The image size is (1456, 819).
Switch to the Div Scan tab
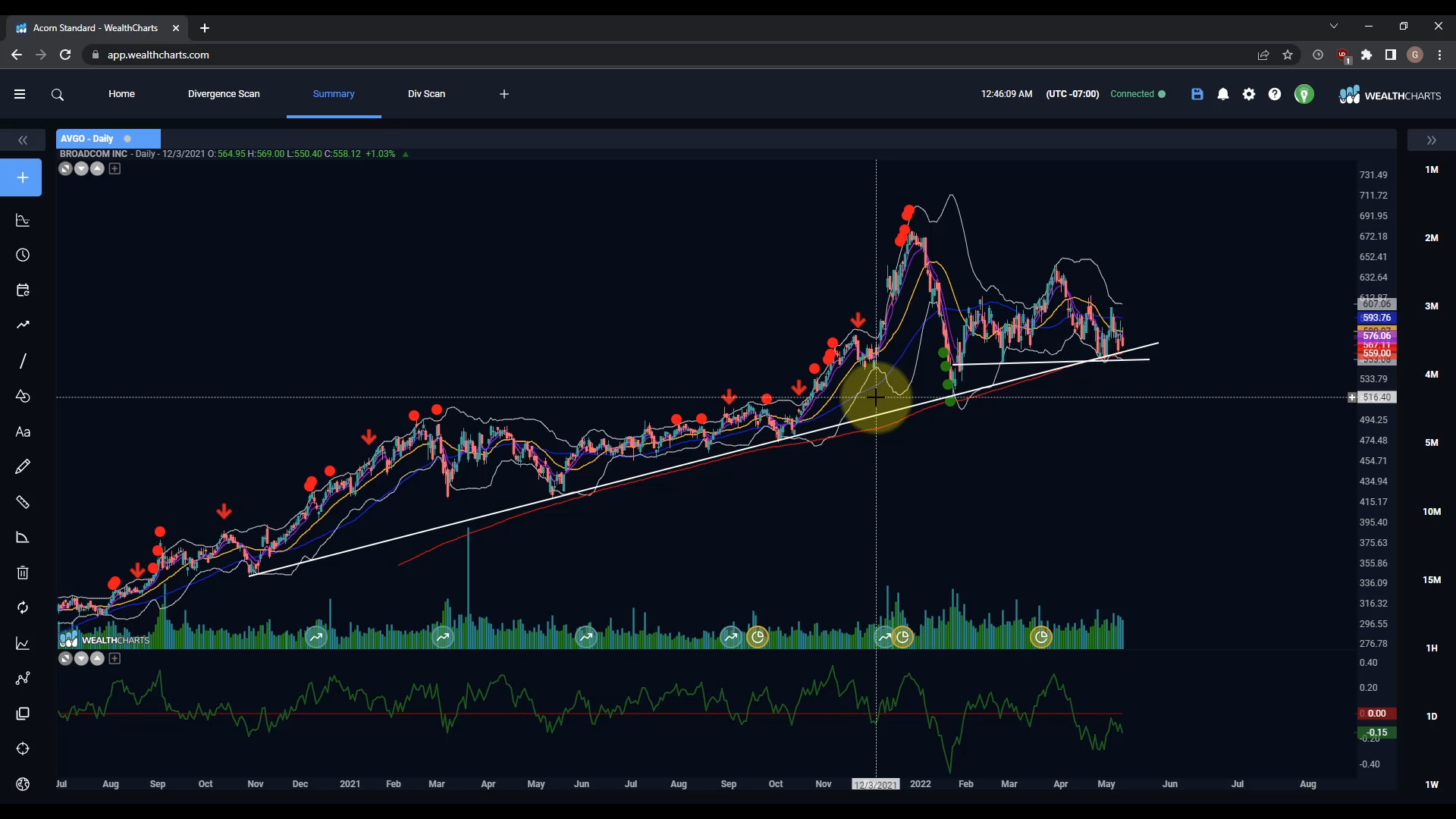[x=426, y=94]
